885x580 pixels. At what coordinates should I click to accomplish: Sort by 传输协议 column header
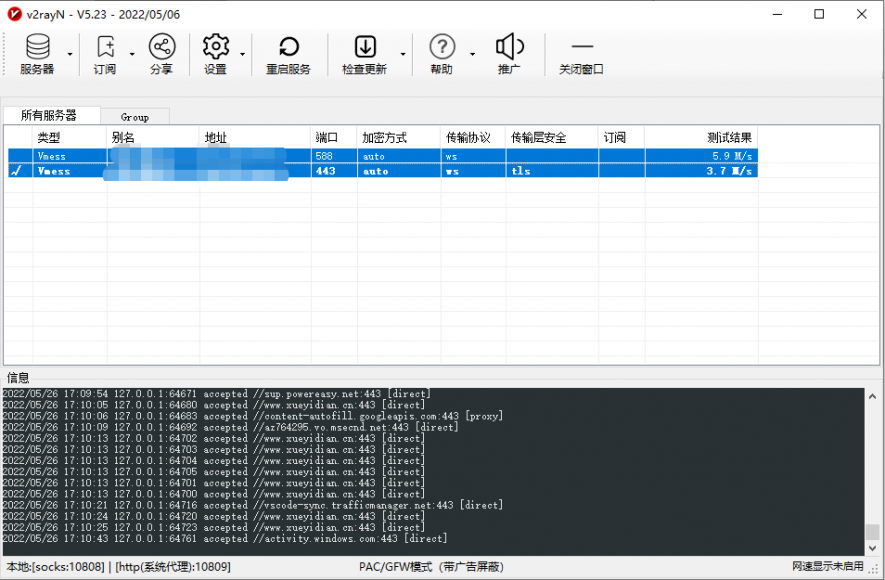coord(473,138)
